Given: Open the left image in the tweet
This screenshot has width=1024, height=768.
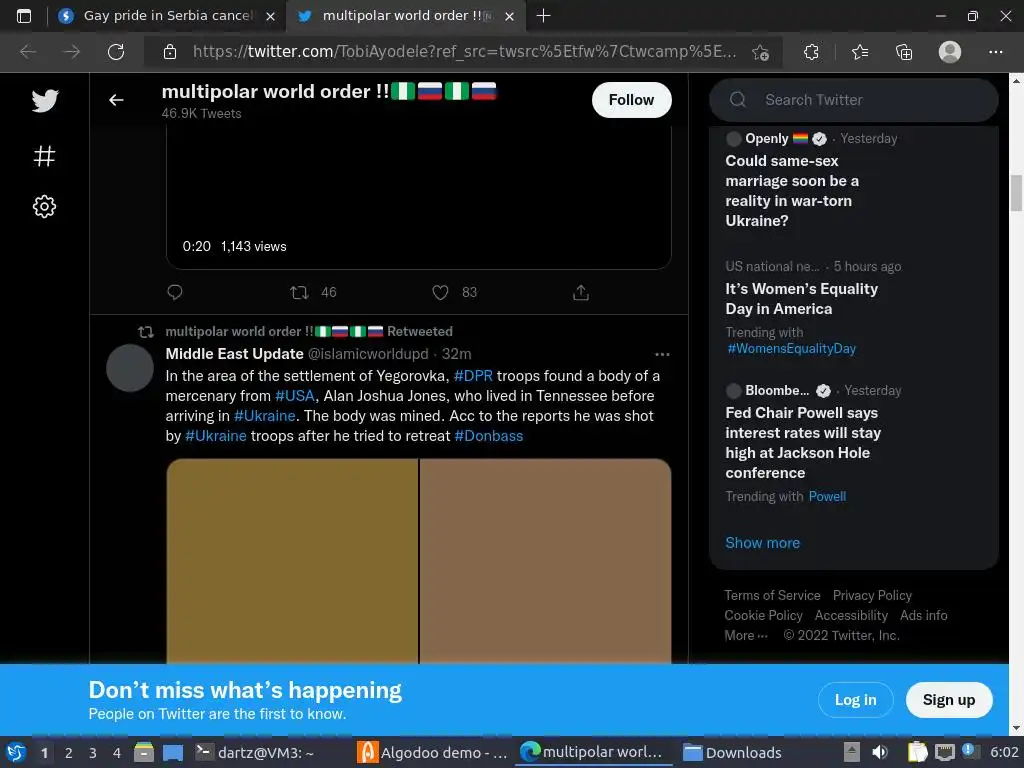Looking at the screenshot, I should [x=292, y=561].
